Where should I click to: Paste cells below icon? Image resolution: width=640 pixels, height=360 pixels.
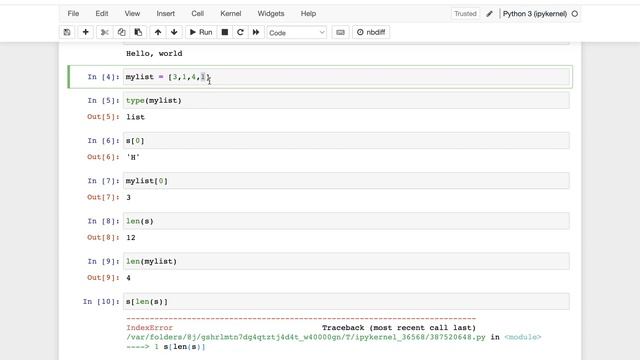(x=138, y=32)
